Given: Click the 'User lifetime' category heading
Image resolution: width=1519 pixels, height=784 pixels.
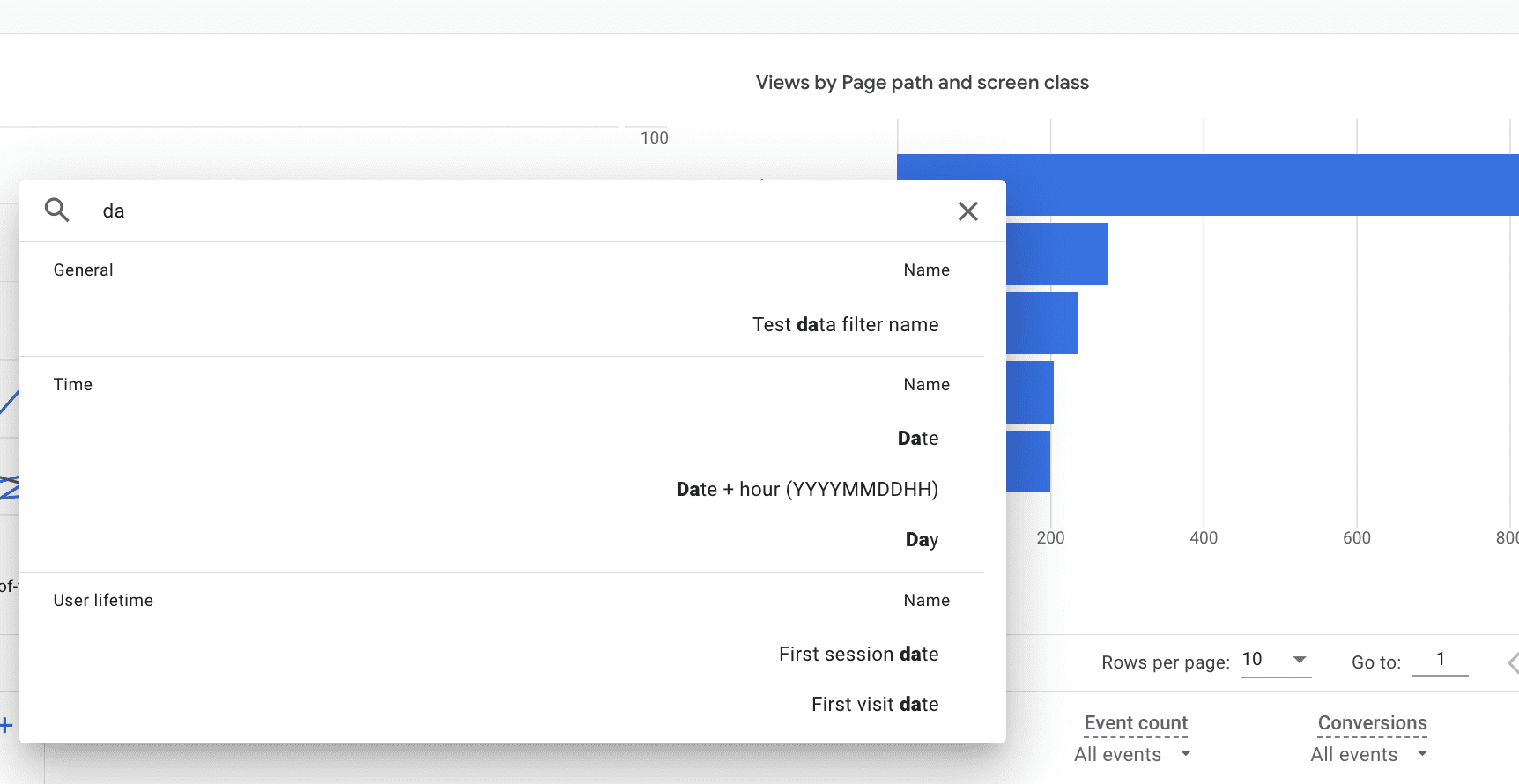Looking at the screenshot, I should [103, 600].
